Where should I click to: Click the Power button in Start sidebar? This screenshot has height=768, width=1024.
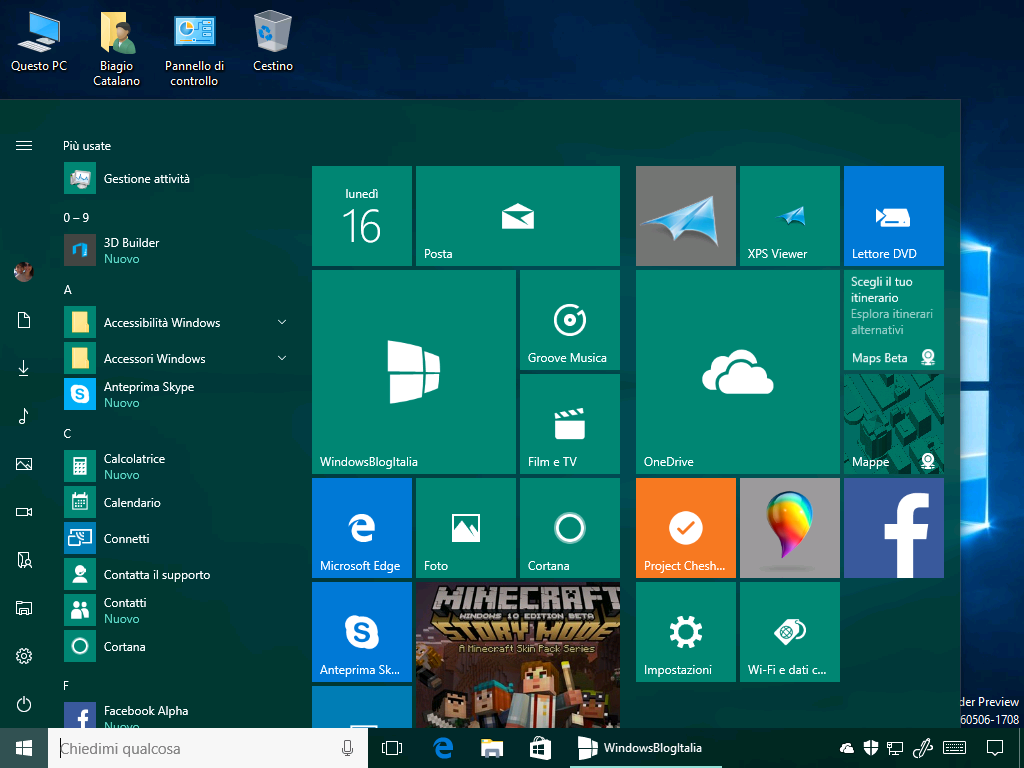24,704
